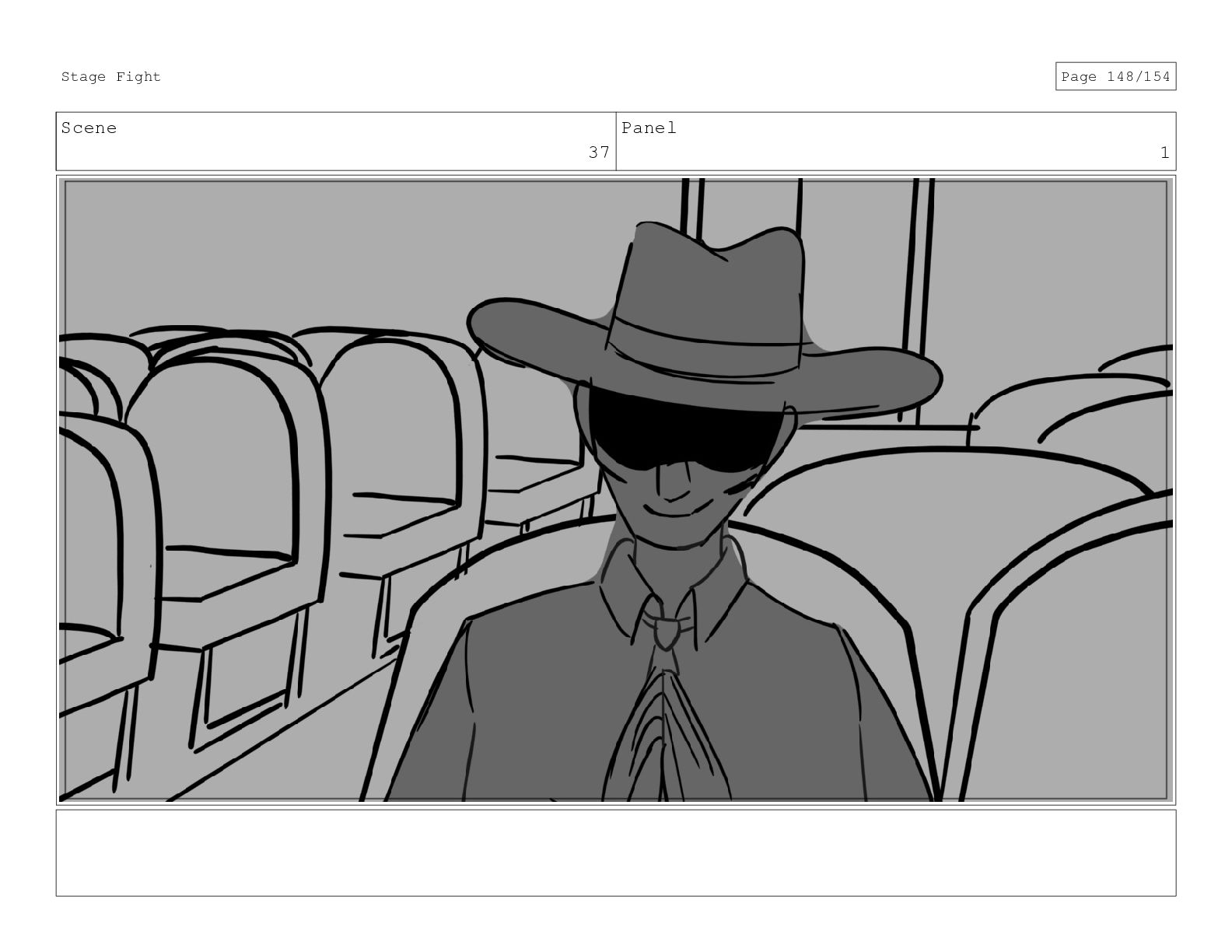
Task: Click the panel number '1'
Action: tap(1164, 152)
